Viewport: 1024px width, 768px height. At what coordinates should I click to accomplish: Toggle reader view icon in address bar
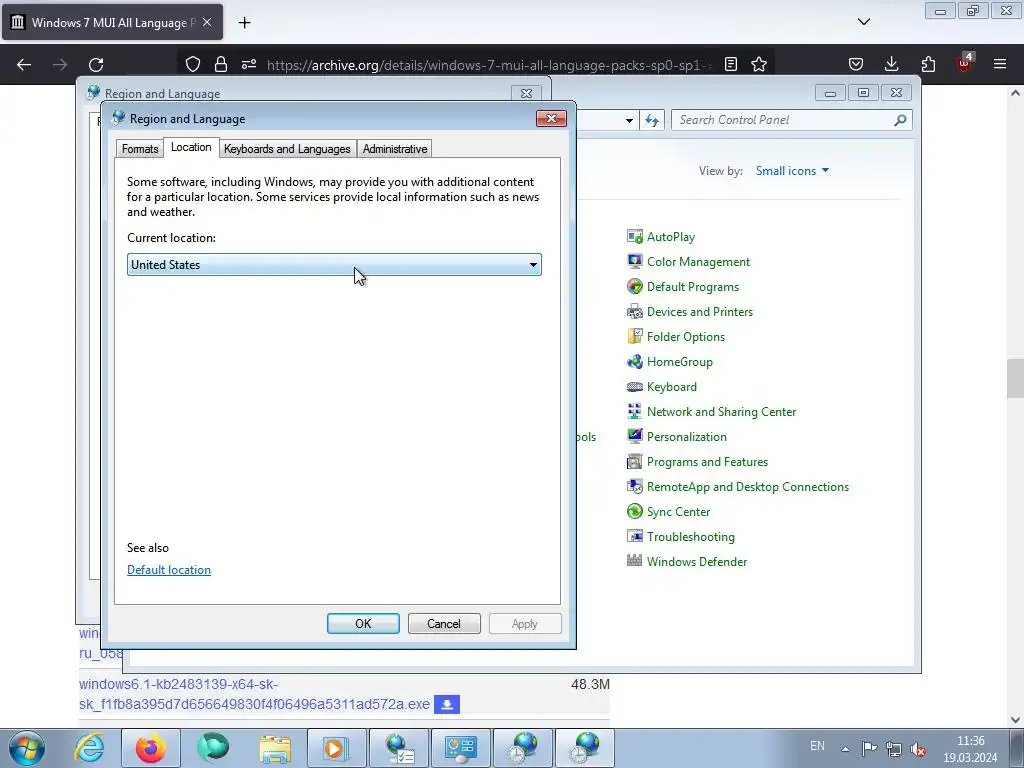(731, 64)
